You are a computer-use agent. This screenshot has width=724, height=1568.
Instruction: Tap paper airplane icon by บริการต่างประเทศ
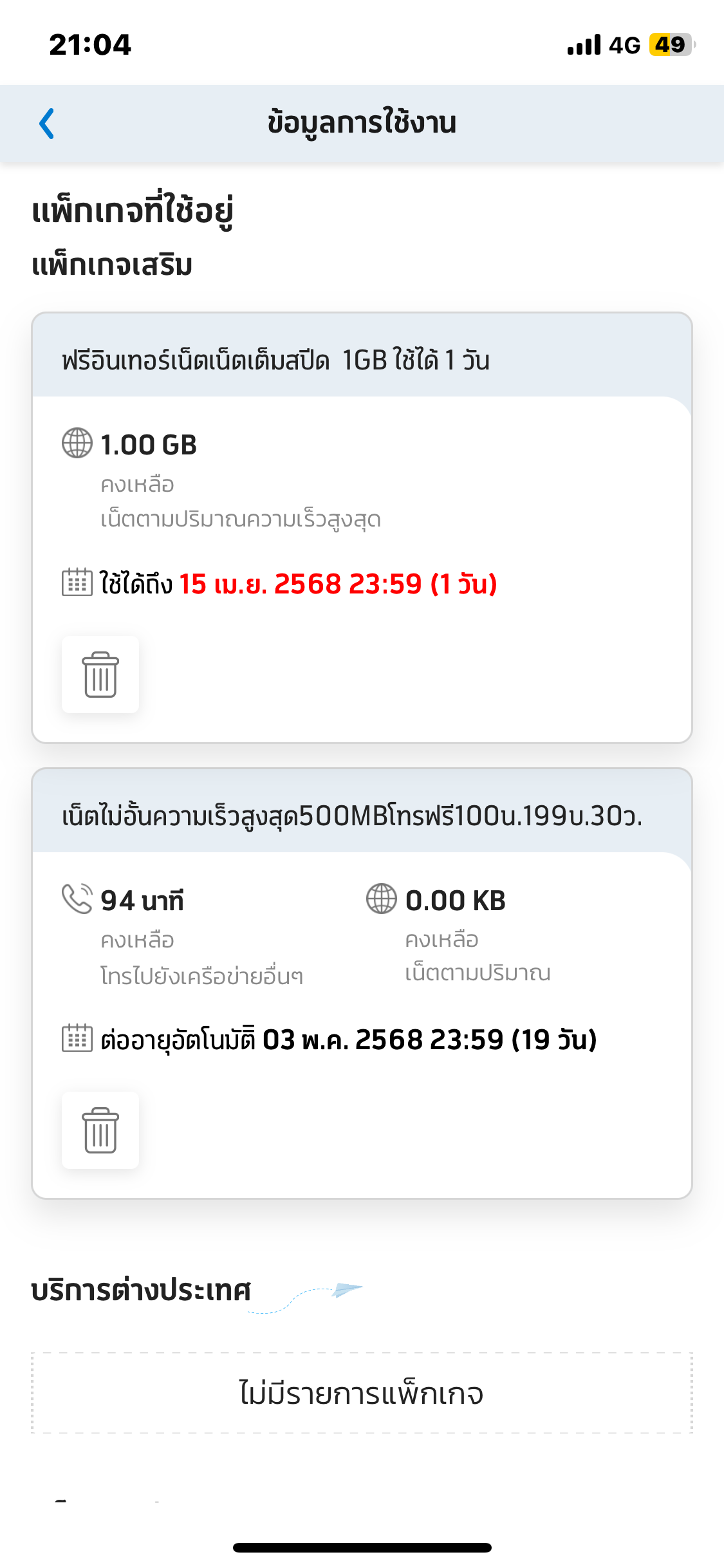coord(348,1290)
